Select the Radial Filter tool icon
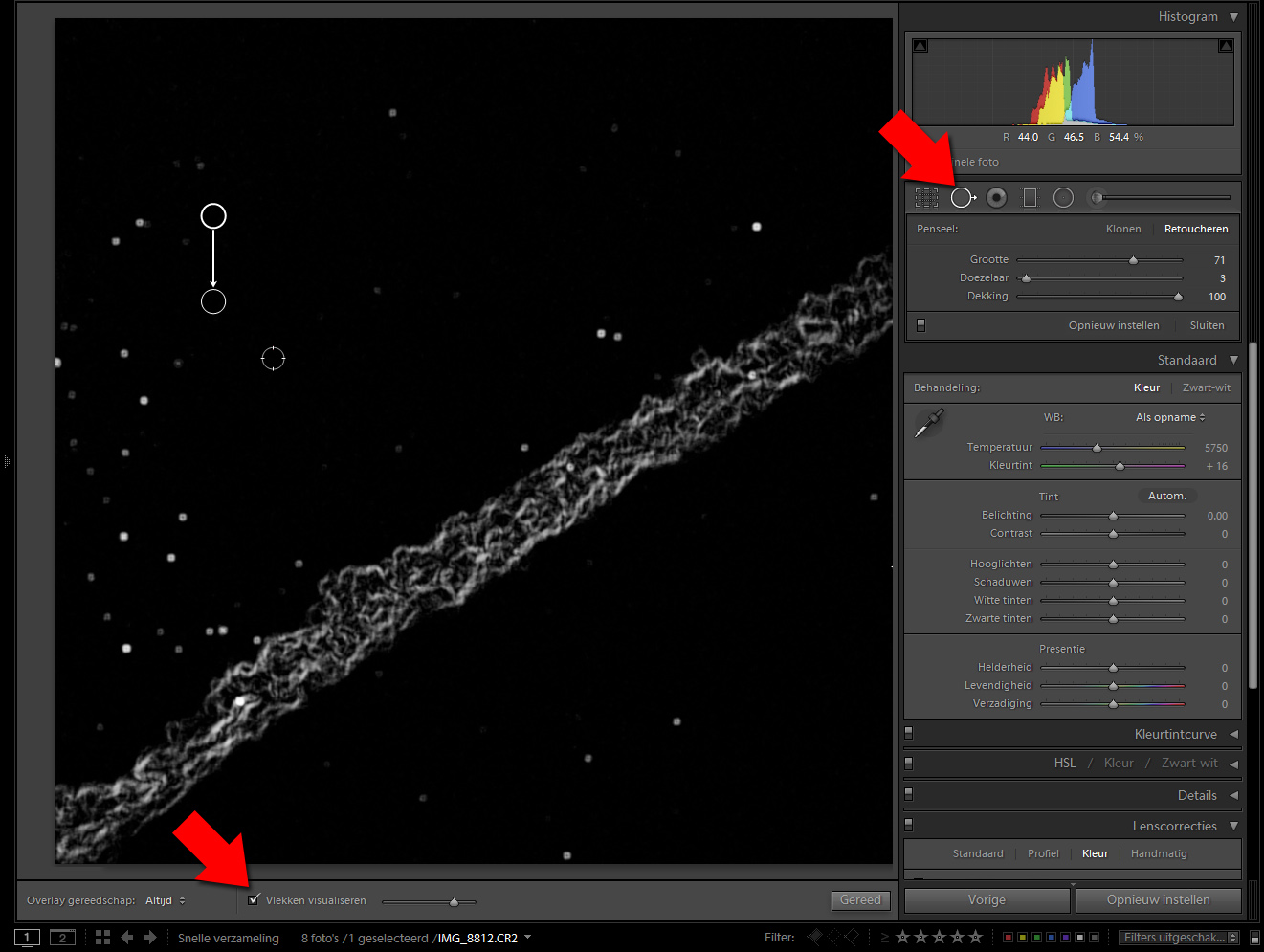This screenshot has height=952, width=1264. pos(1063,198)
